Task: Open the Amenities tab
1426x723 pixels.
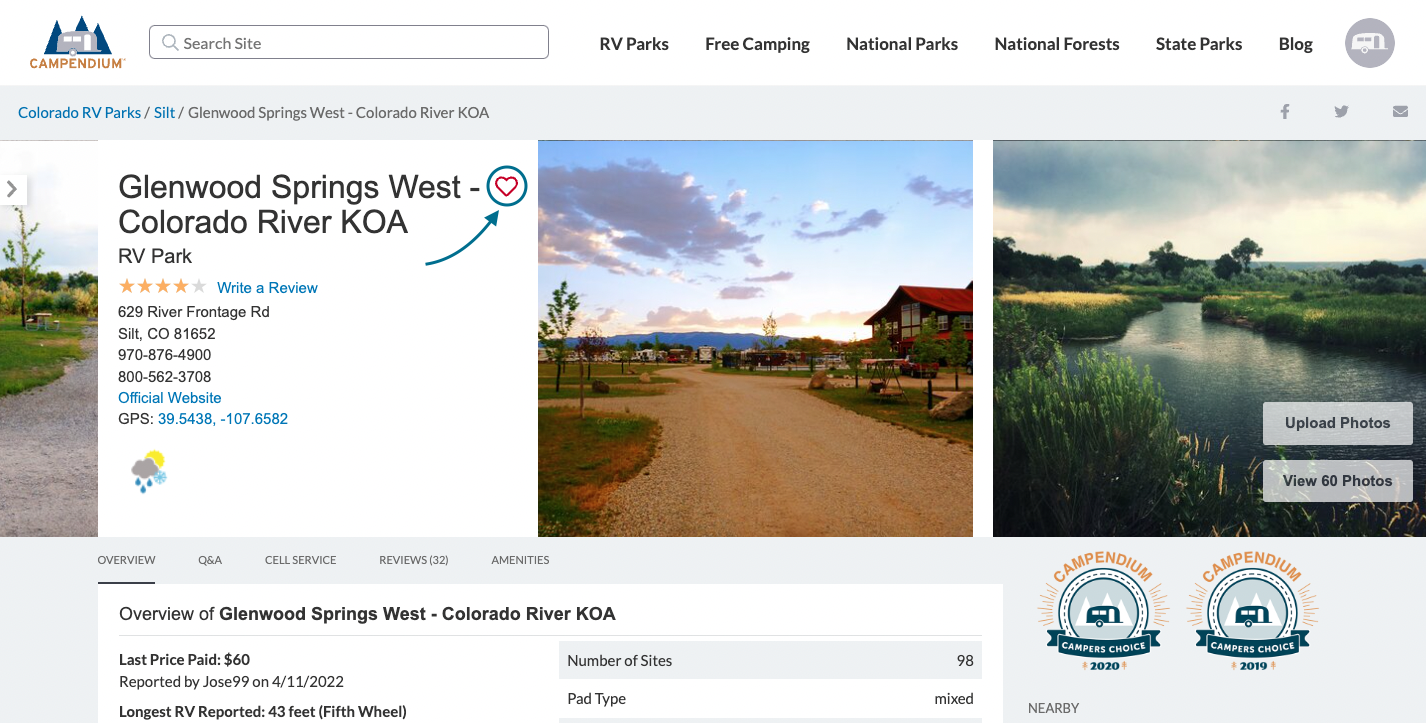Action: tap(520, 560)
